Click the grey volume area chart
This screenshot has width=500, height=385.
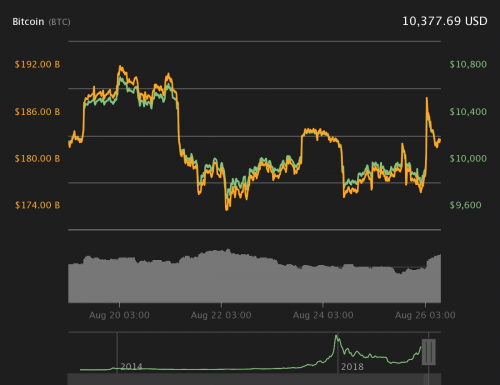254,277
